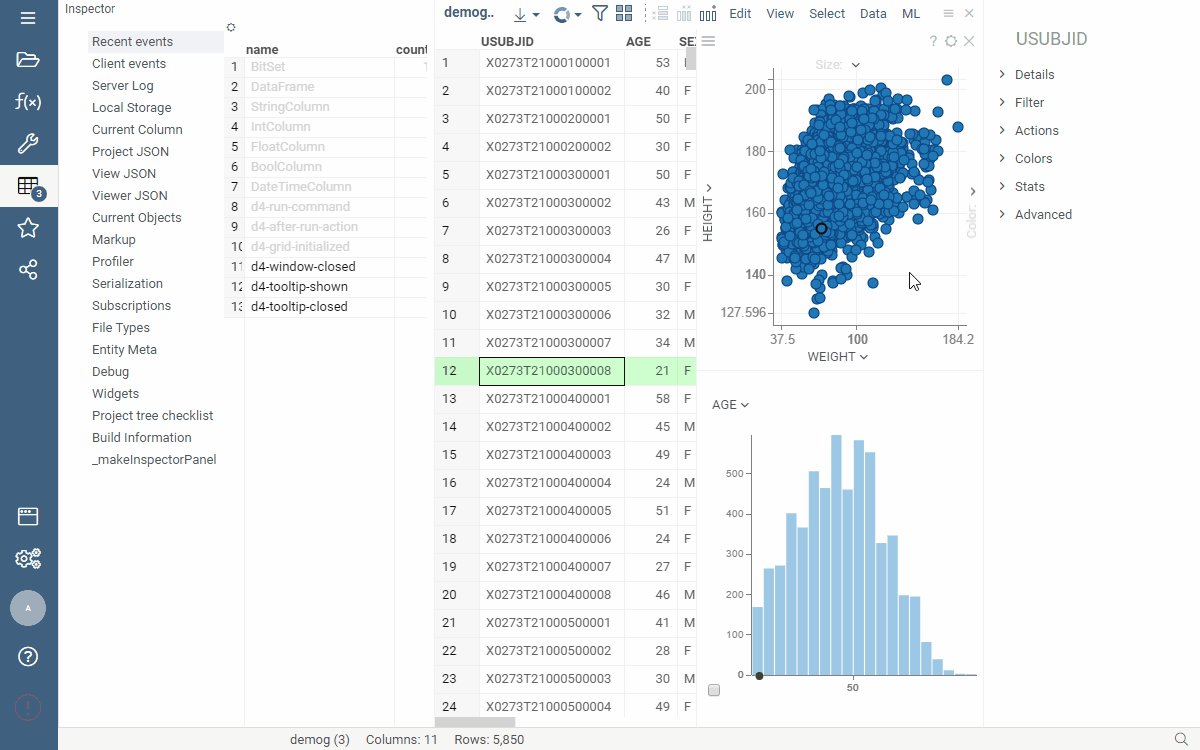Click the Help question mark in the sidebar
Viewport: 1200px width, 750px height.
[28, 657]
